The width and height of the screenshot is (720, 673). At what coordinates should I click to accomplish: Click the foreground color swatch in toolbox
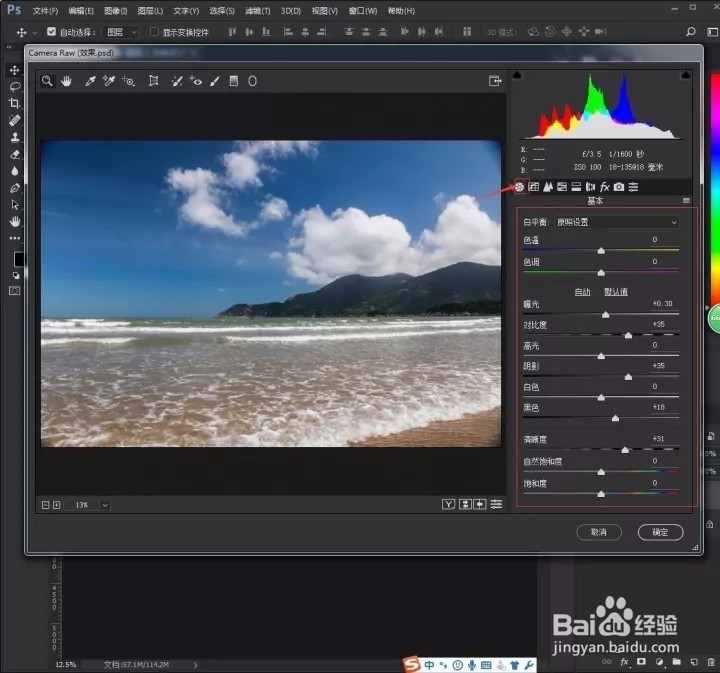pos(17,259)
